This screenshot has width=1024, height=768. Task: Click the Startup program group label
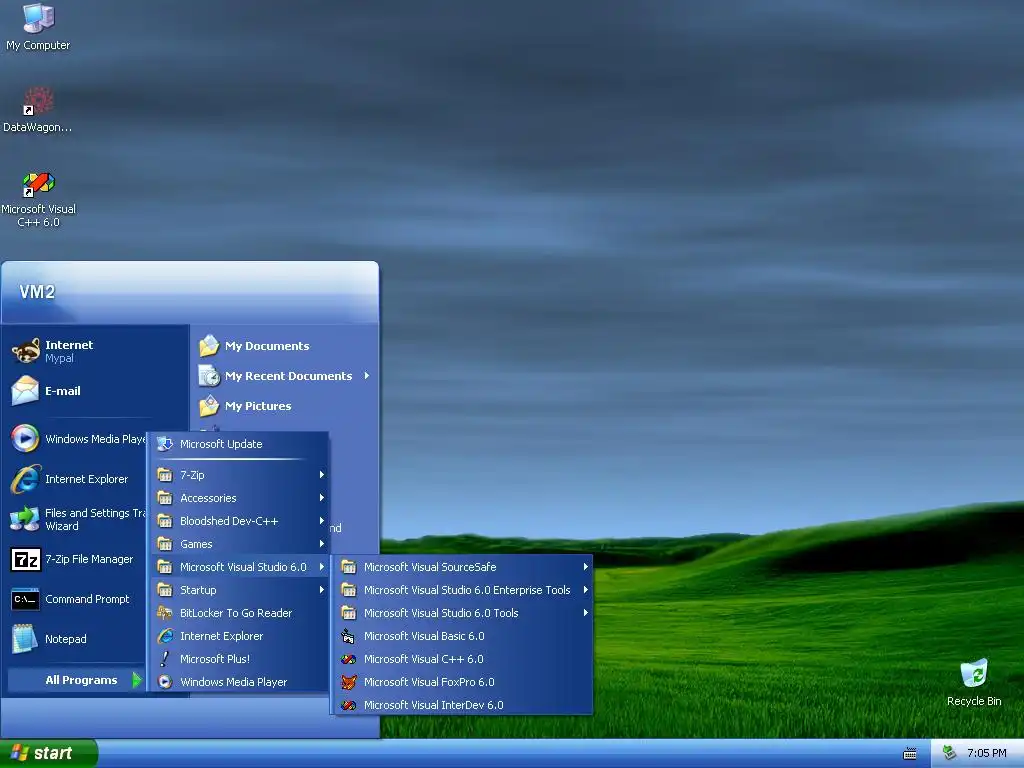tap(198, 590)
